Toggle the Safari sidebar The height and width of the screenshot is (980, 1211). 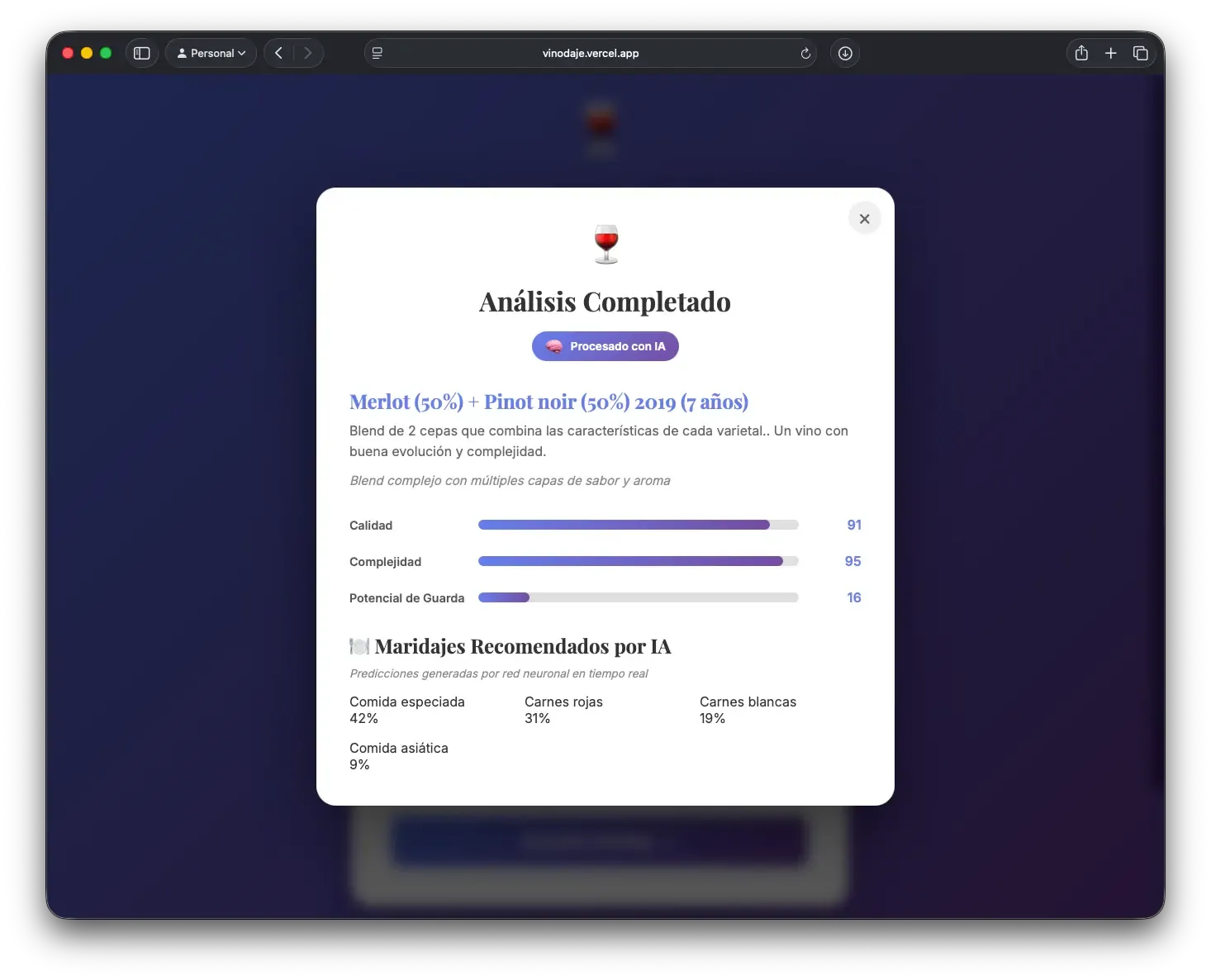(142, 53)
